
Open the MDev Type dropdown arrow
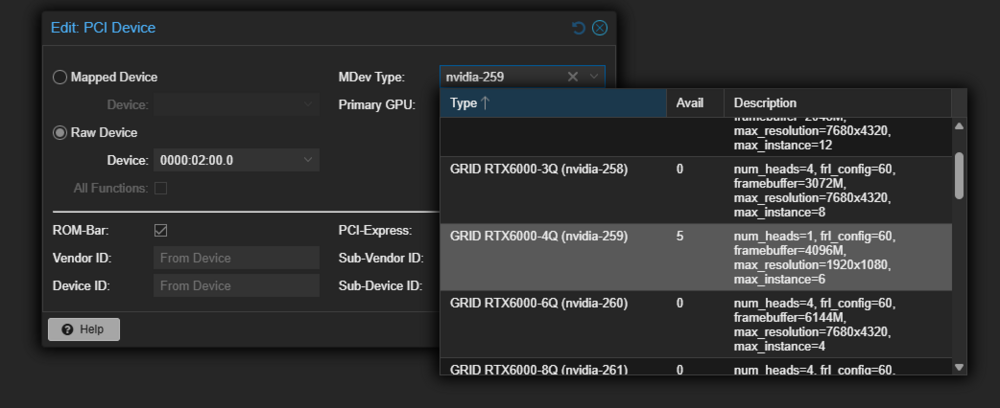594,77
